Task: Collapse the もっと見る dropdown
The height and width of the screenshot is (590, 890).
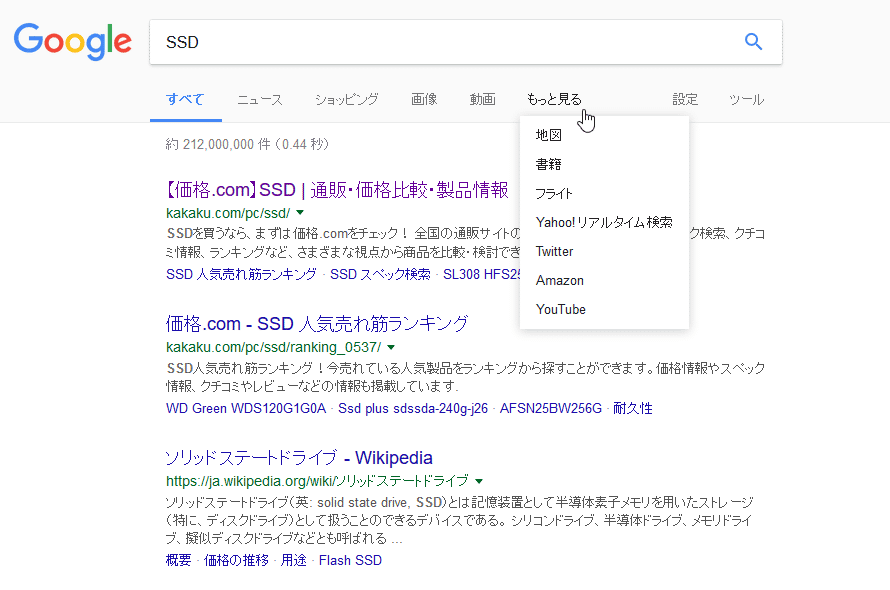Action: click(554, 99)
